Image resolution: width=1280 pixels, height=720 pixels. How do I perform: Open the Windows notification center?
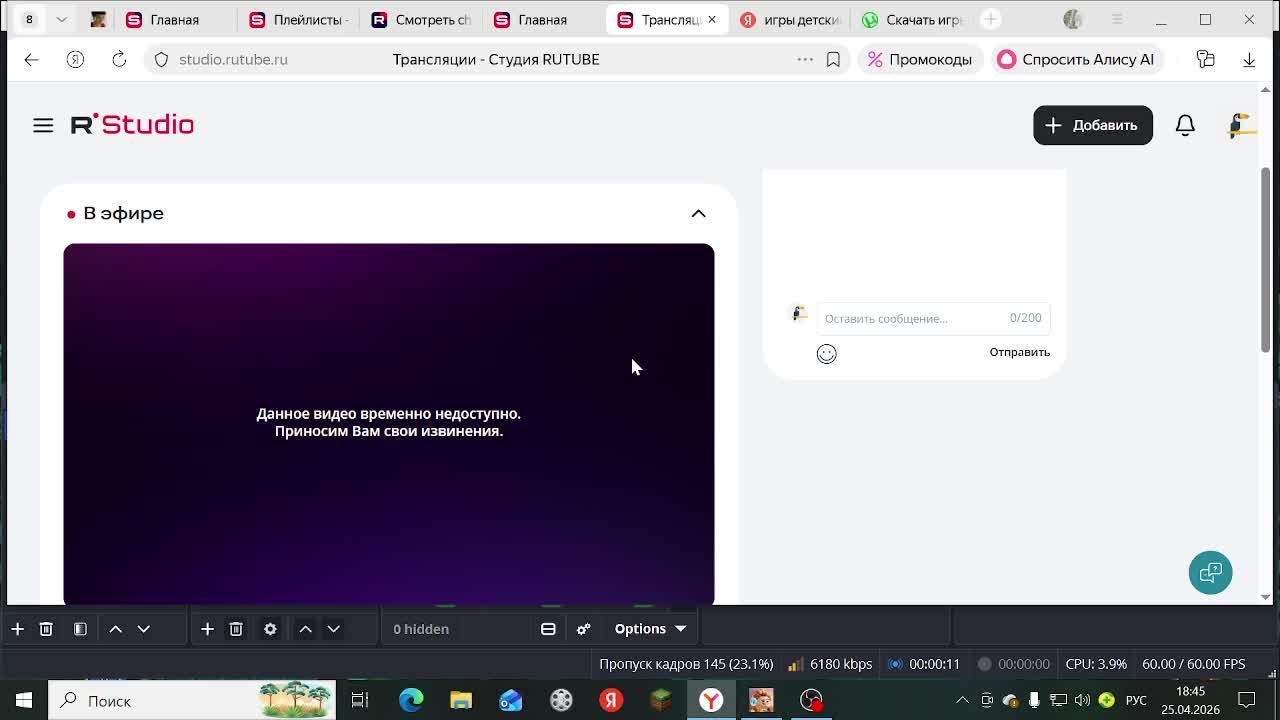coord(1247,700)
